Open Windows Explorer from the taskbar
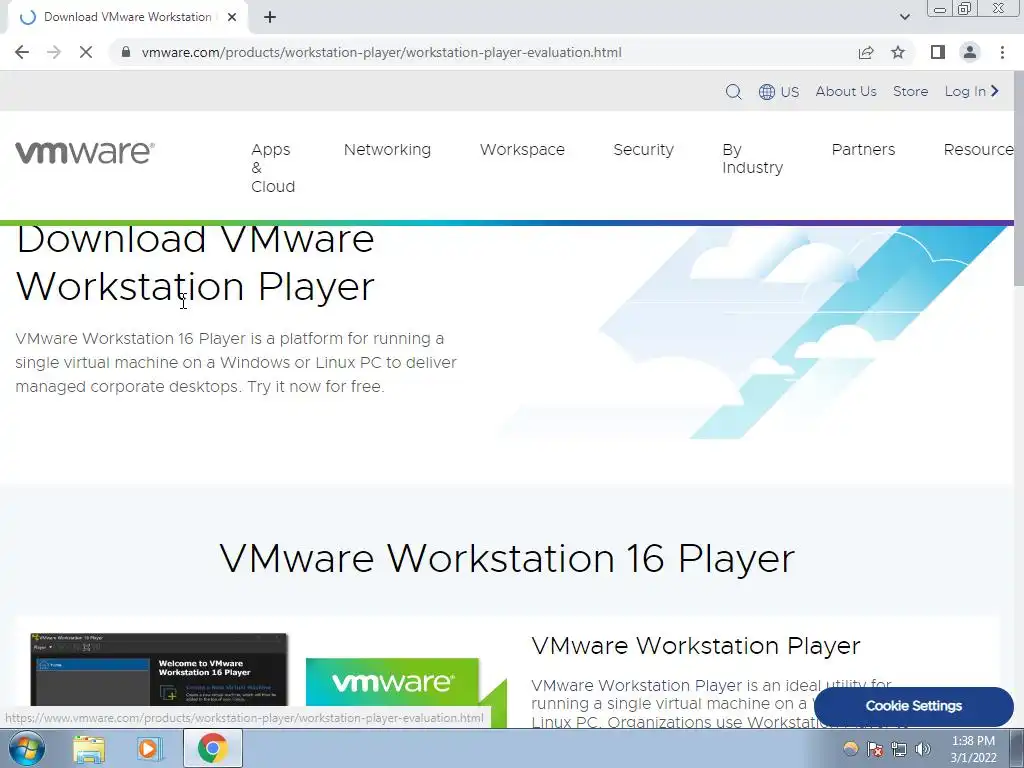 (89, 748)
